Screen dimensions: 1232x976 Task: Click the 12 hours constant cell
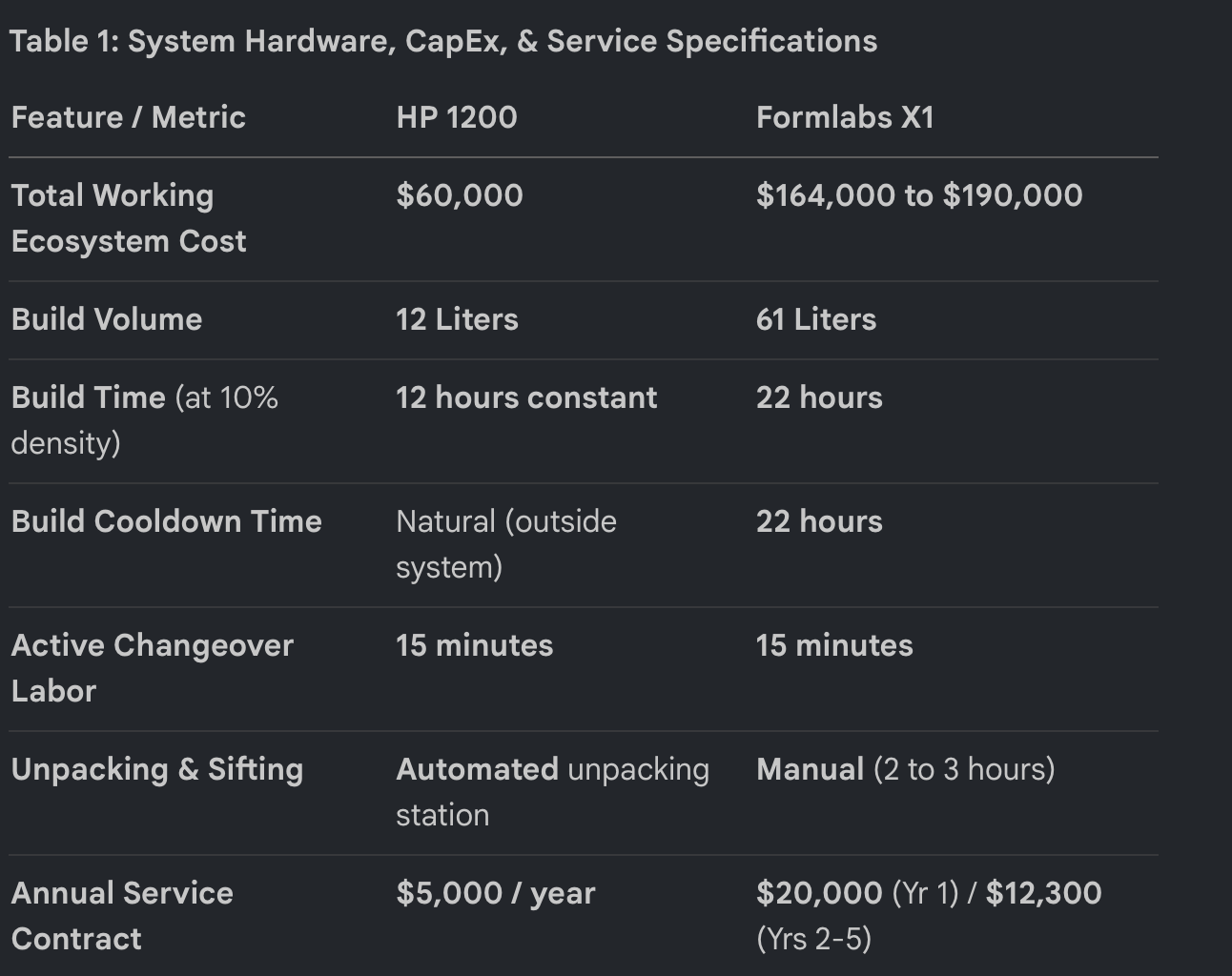click(x=526, y=397)
